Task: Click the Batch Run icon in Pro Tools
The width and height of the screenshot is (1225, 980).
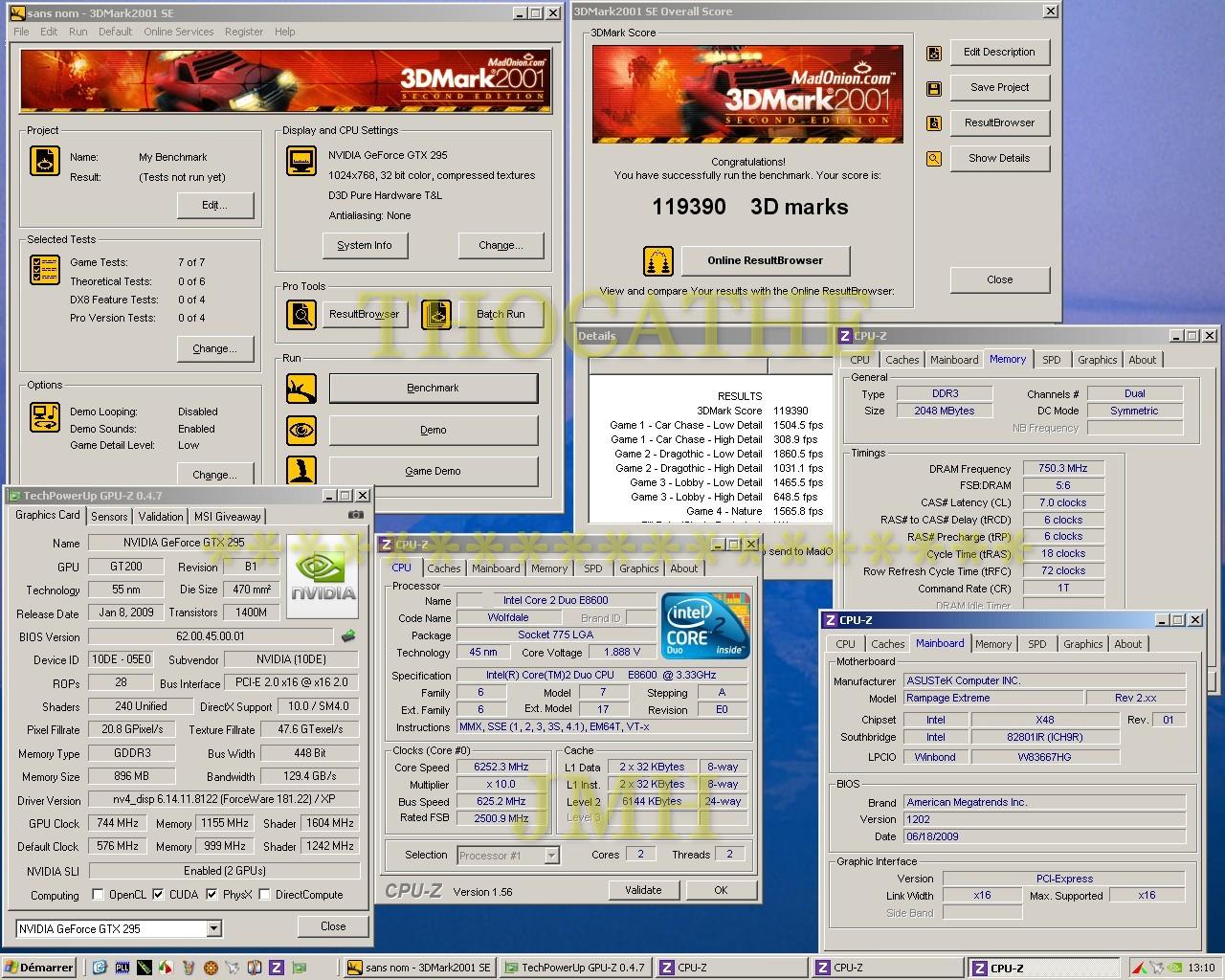Action: point(436,314)
